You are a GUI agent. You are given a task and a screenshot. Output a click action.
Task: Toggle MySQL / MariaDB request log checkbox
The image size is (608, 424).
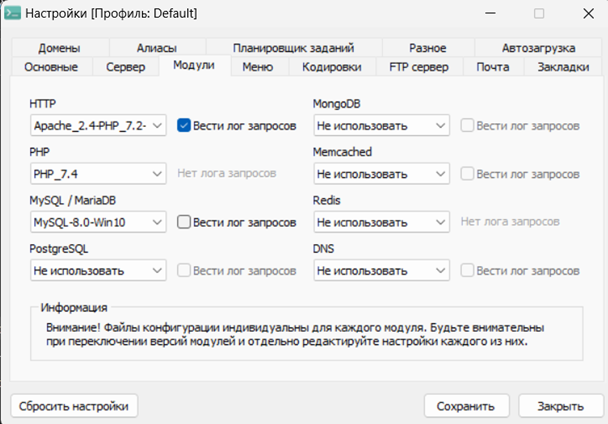(x=184, y=222)
